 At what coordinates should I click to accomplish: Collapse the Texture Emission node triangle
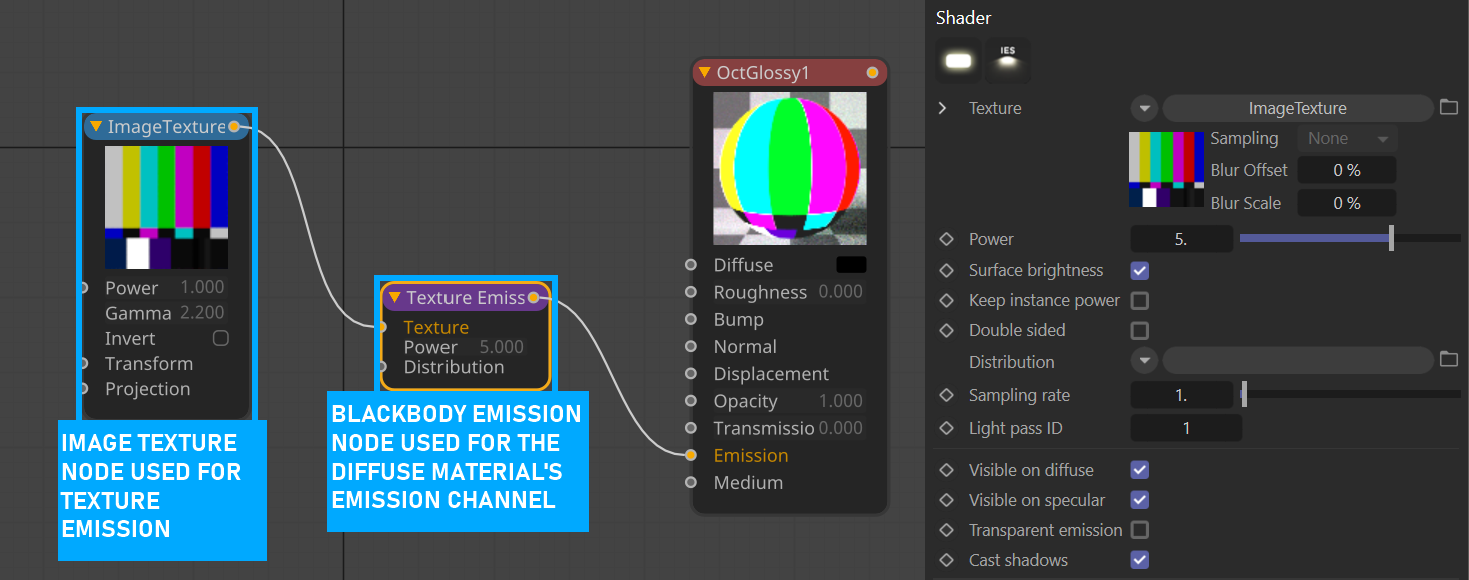click(x=394, y=298)
